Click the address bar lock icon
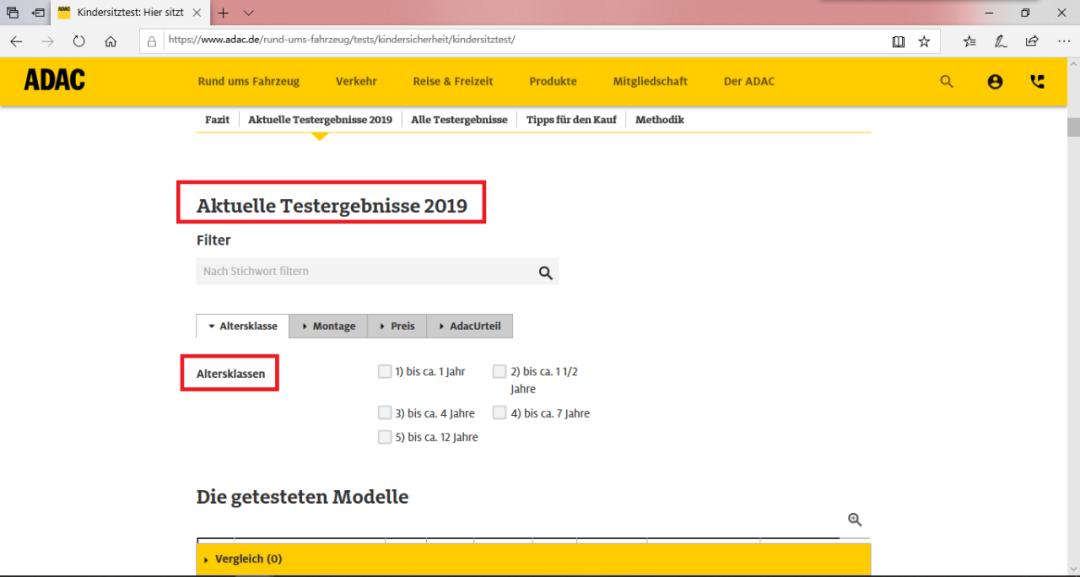The height and width of the screenshot is (577, 1080). pyautogui.click(x=152, y=41)
